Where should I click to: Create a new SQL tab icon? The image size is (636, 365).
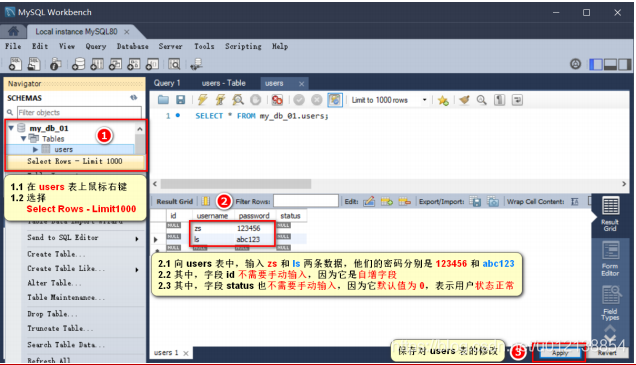[x=15, y=64]
